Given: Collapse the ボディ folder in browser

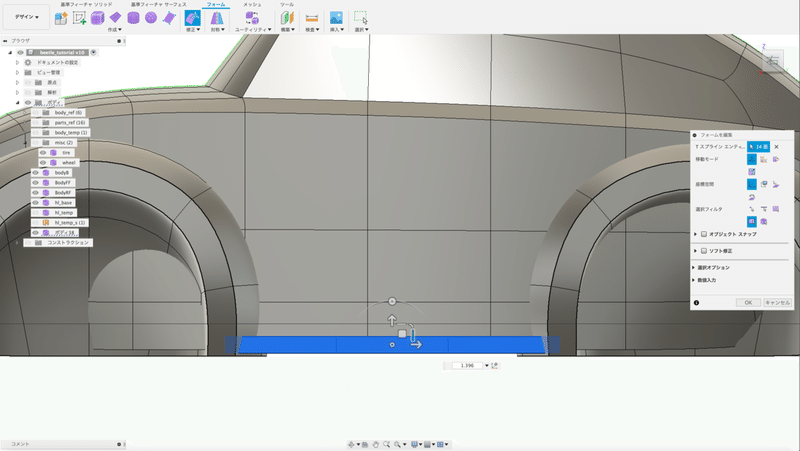Looking at the screenshot, I should coord(17,103).
